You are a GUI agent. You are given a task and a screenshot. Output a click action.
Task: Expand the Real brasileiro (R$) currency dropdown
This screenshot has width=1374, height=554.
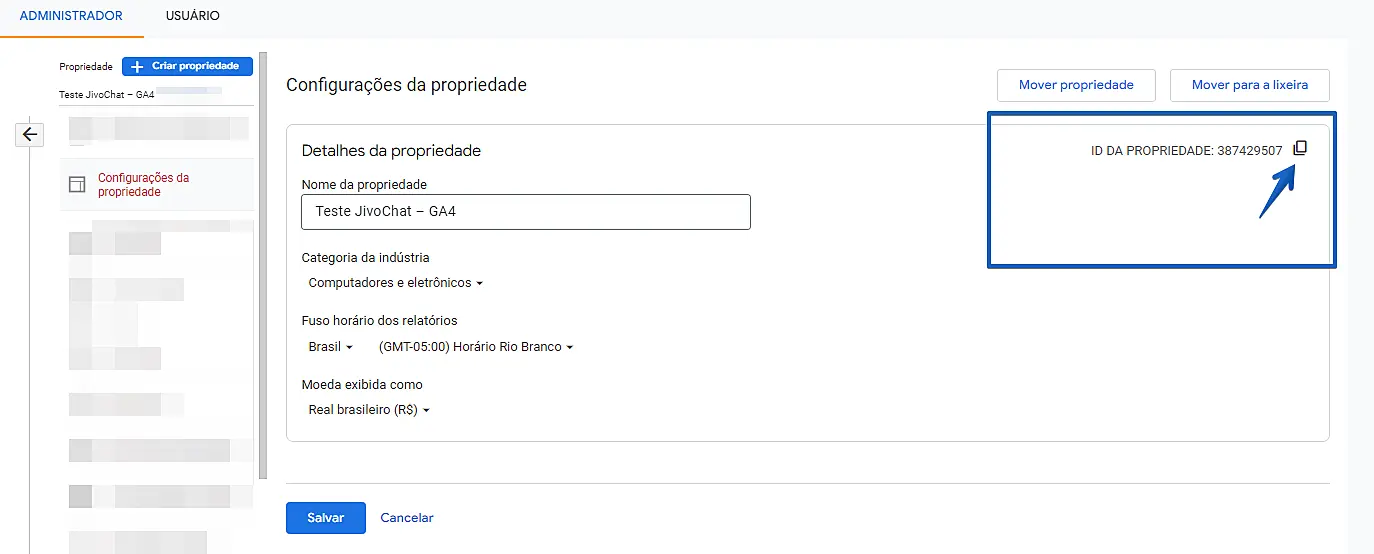pos(369,410)
